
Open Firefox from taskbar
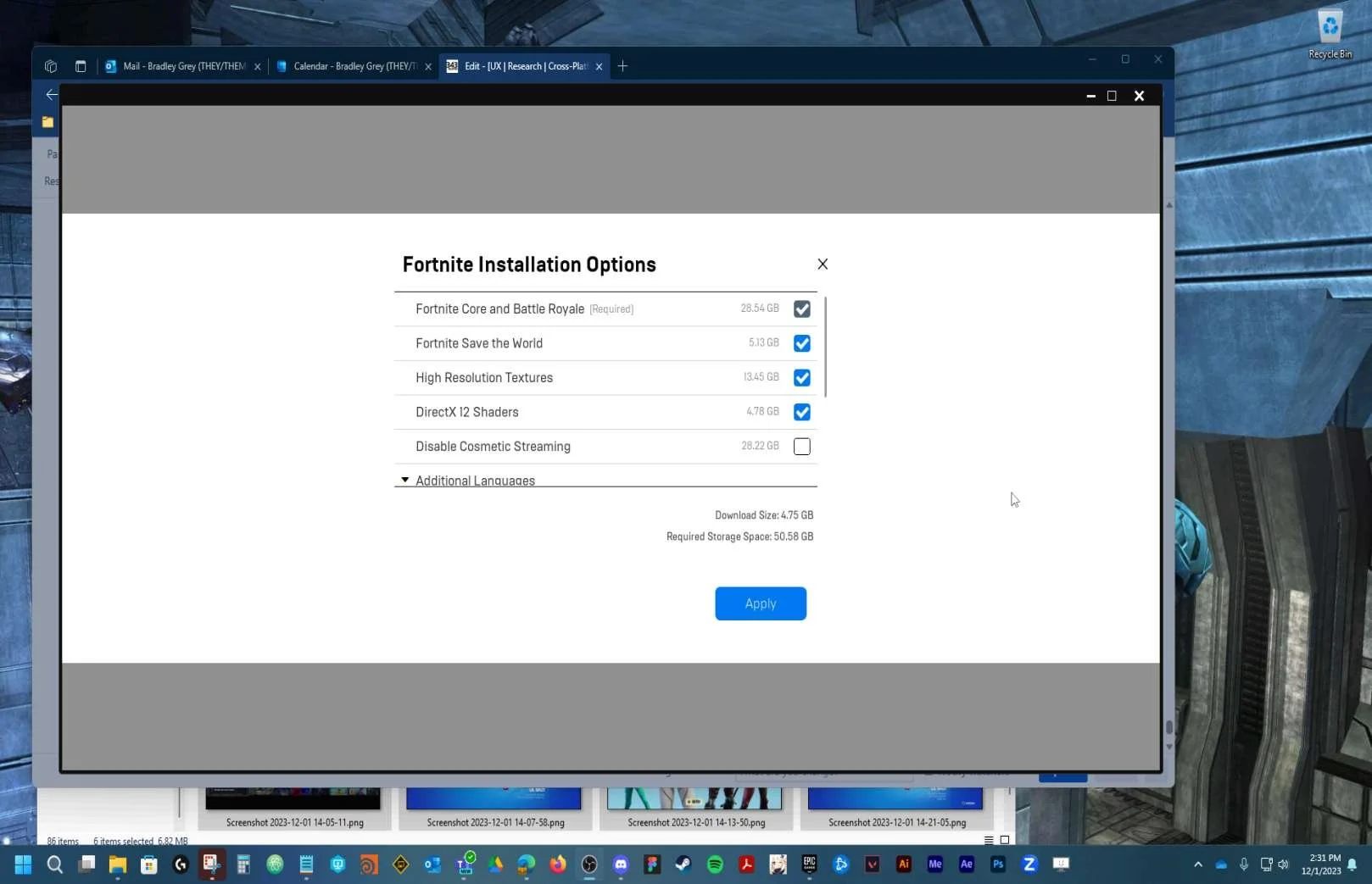coord(558,865)
